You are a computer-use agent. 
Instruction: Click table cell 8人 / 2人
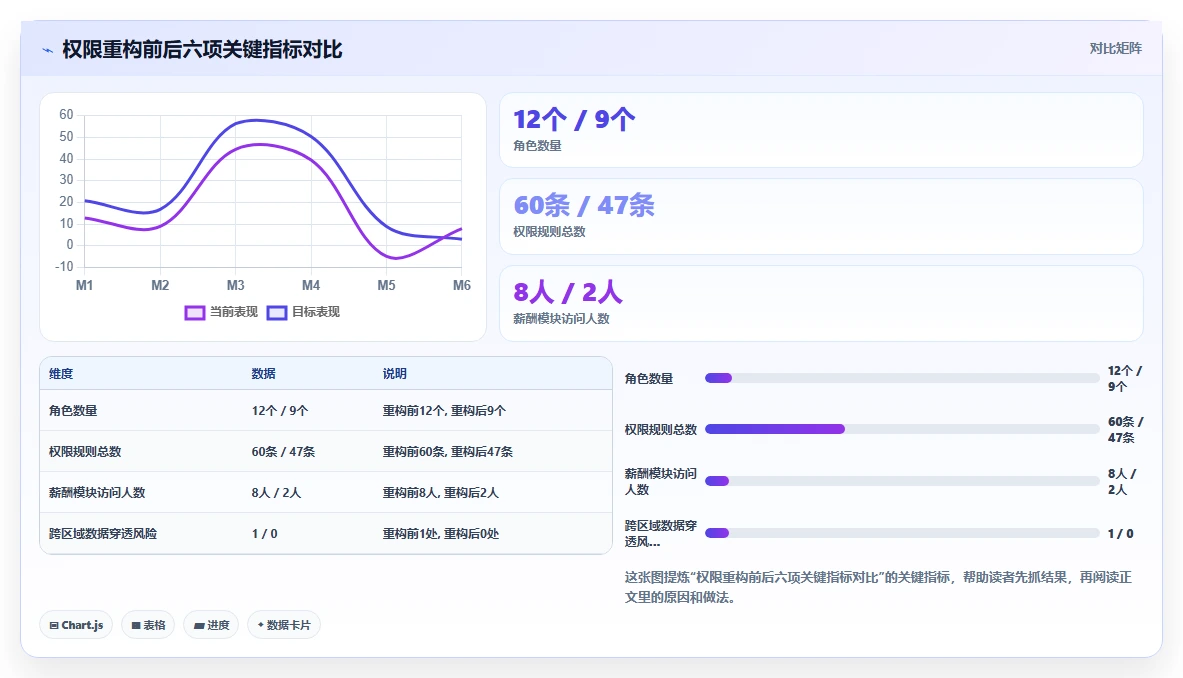click(276, 492)
